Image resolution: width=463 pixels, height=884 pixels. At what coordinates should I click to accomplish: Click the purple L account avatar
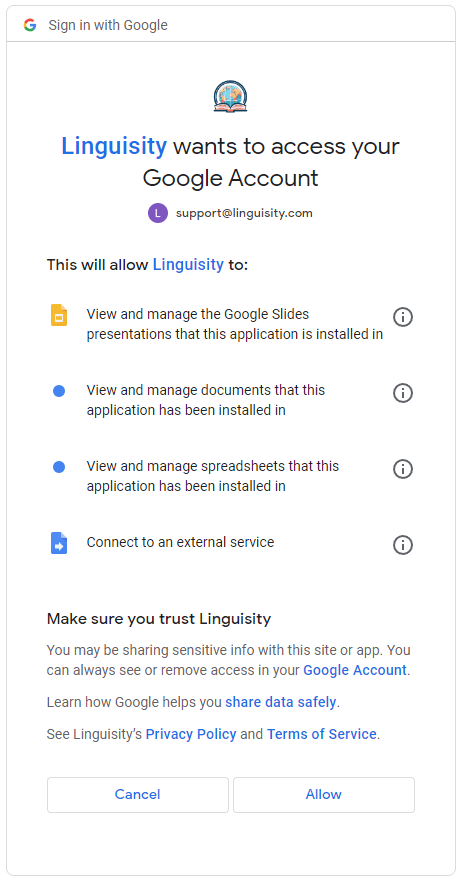click(x=158, y=213)
